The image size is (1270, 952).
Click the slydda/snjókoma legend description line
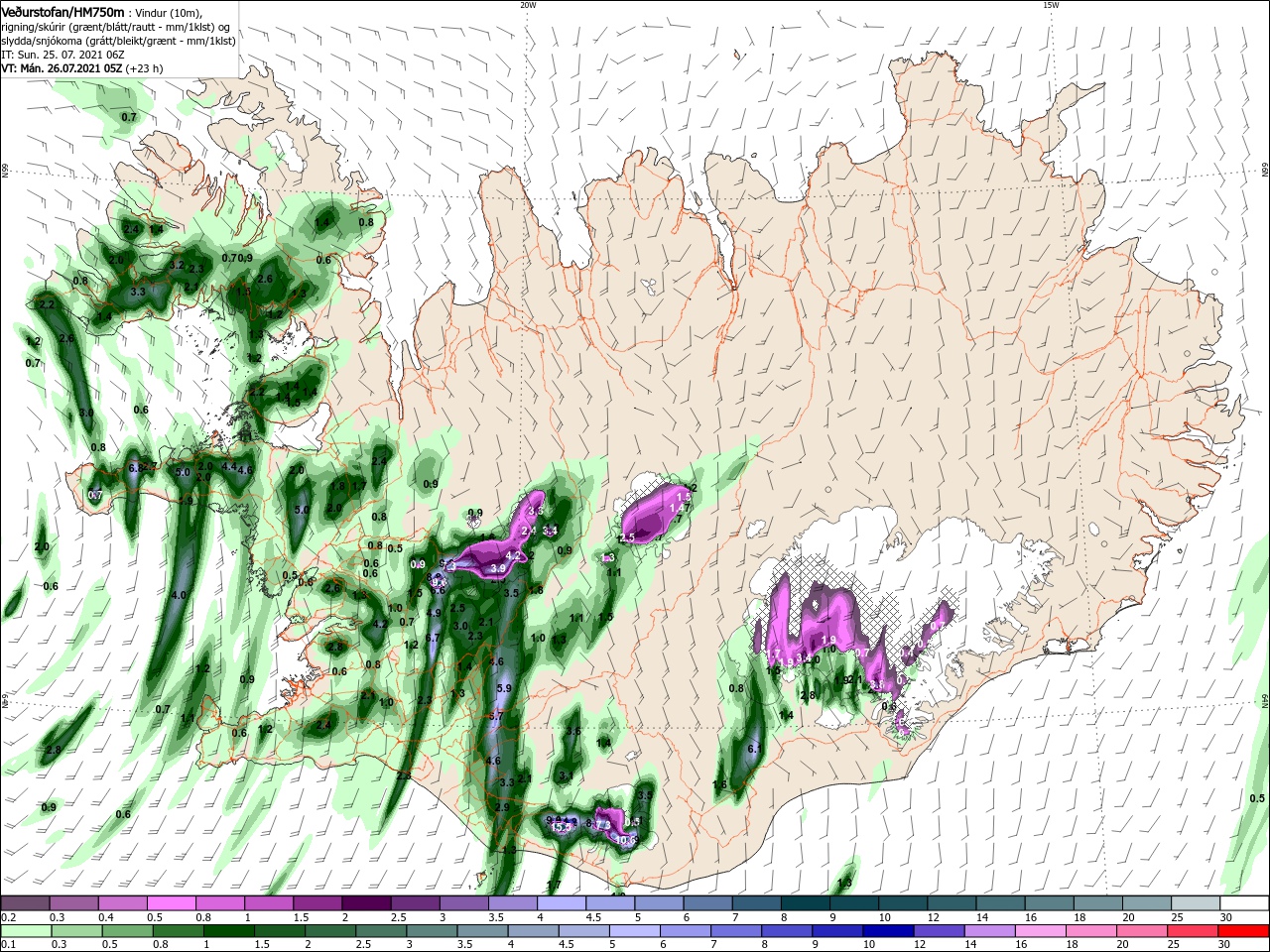[x=118, y=41]
